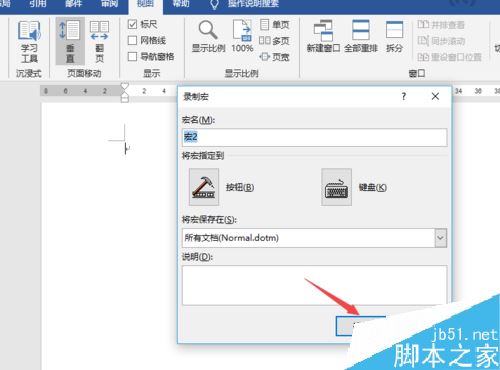Open 新建窗口 new window

[x=323, y=37]
